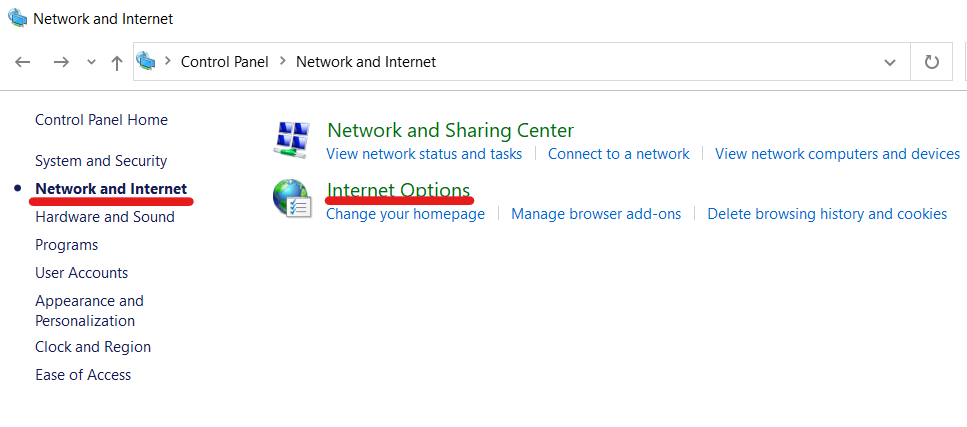Open recent locations dropdown arrow

pyautogui.click(x=91, y=62)
